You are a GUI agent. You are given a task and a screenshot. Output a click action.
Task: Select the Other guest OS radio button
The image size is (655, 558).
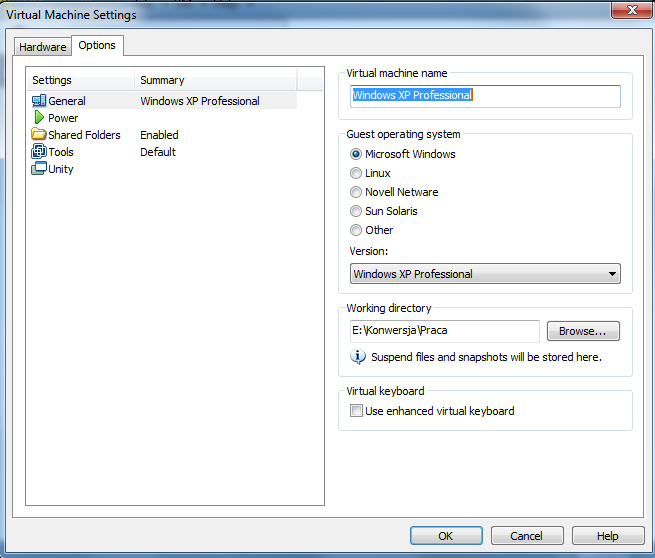click(x=355, y=230)
